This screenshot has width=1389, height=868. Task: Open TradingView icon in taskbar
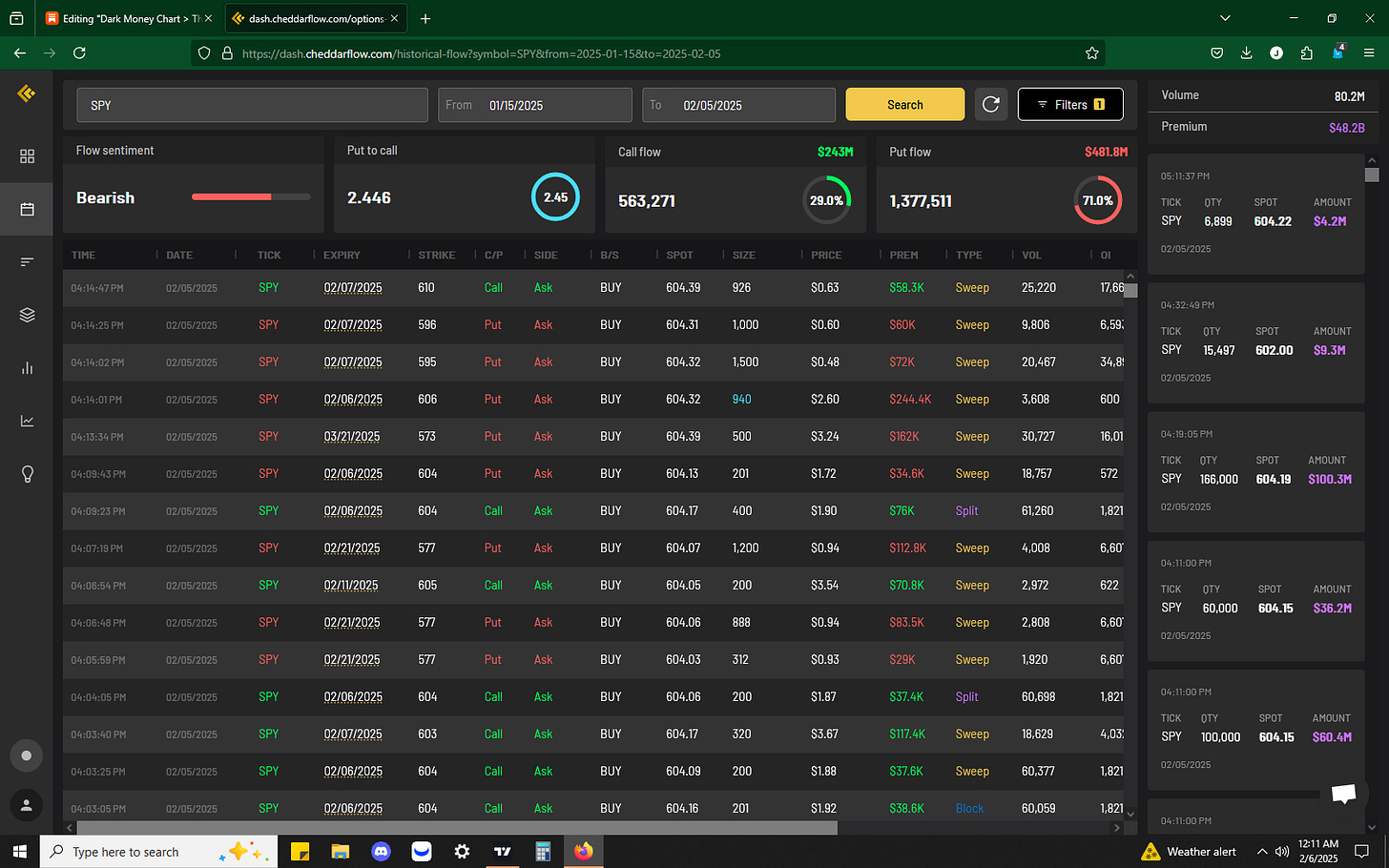[503, 851]
